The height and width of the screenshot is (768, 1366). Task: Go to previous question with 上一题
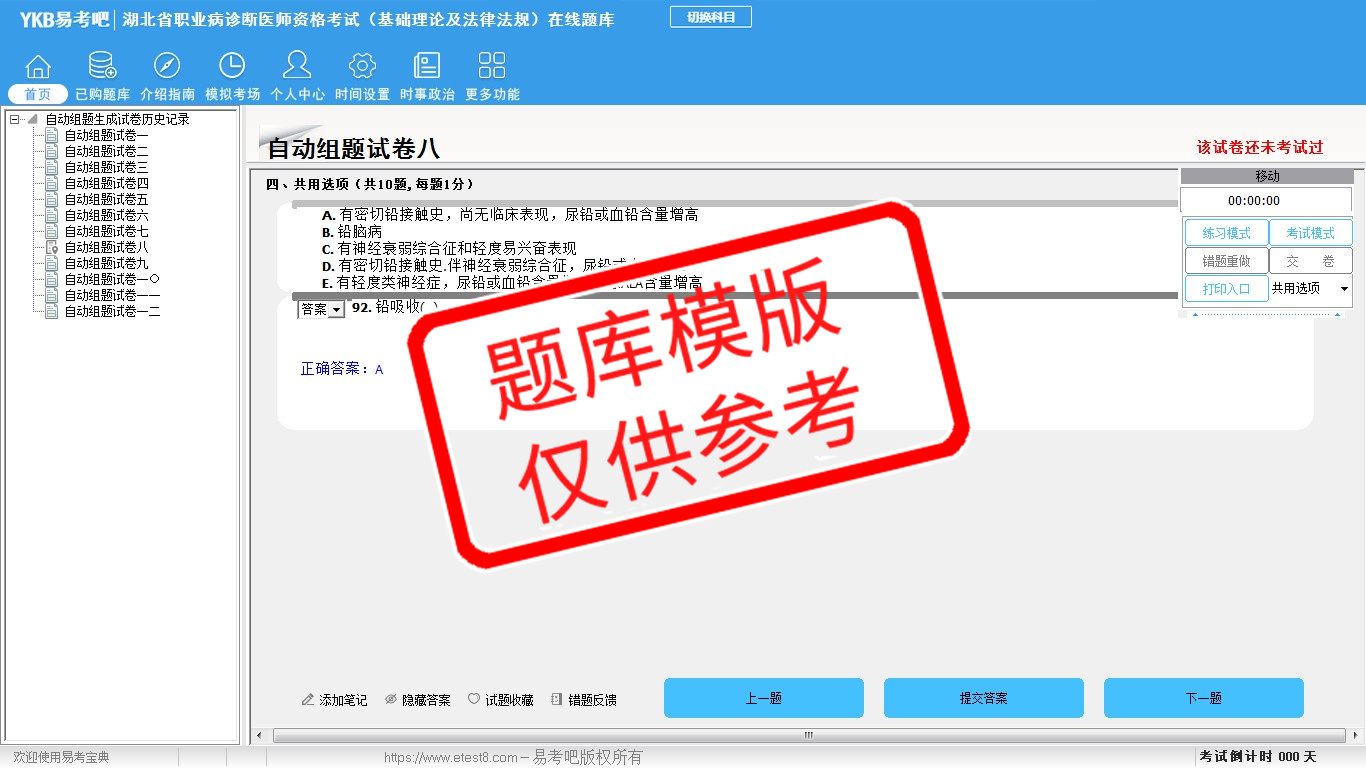(764, 698)
